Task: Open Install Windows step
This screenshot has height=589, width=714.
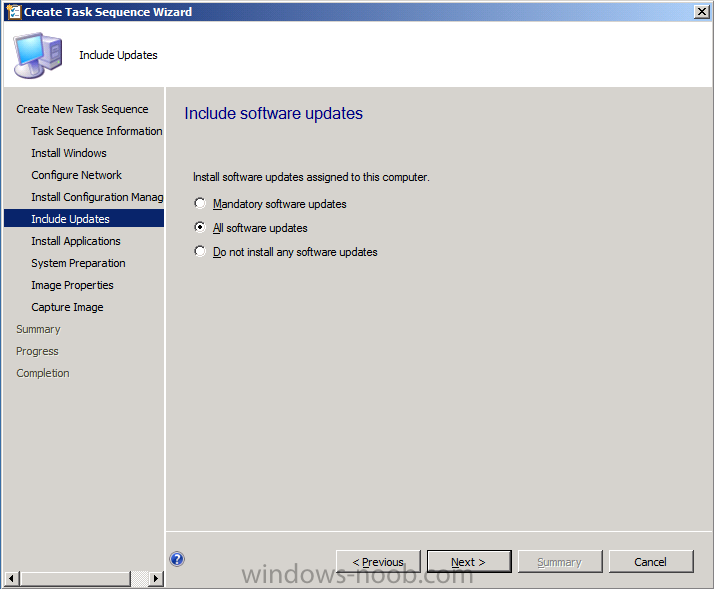Action: pyautogui.click(x=69, y=153)
